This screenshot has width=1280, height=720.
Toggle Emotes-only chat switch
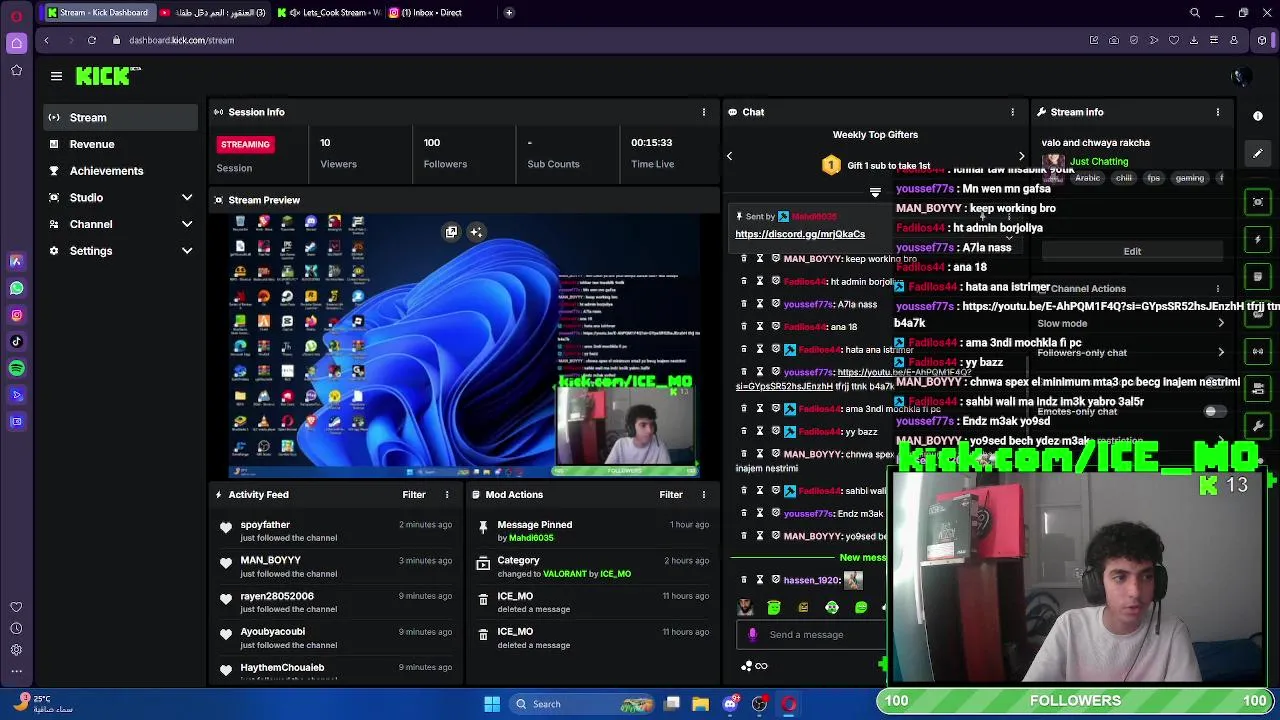pyautogui.click(x=1213, y=411)
